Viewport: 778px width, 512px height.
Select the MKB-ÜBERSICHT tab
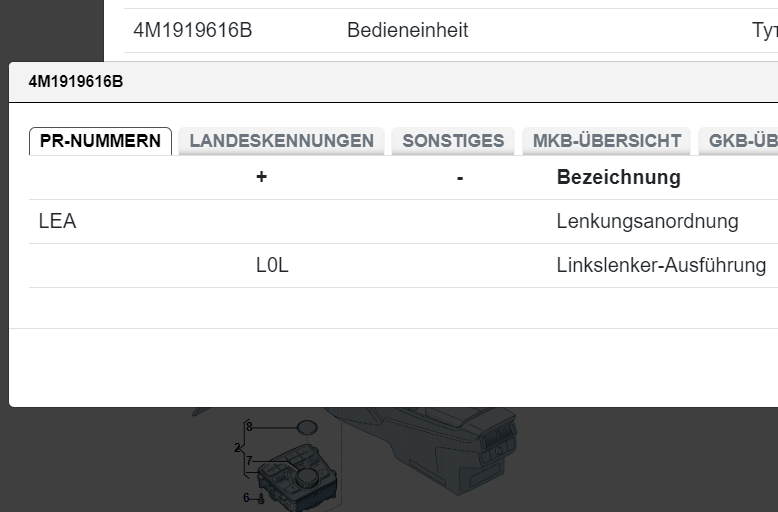(x=606, y=141)
